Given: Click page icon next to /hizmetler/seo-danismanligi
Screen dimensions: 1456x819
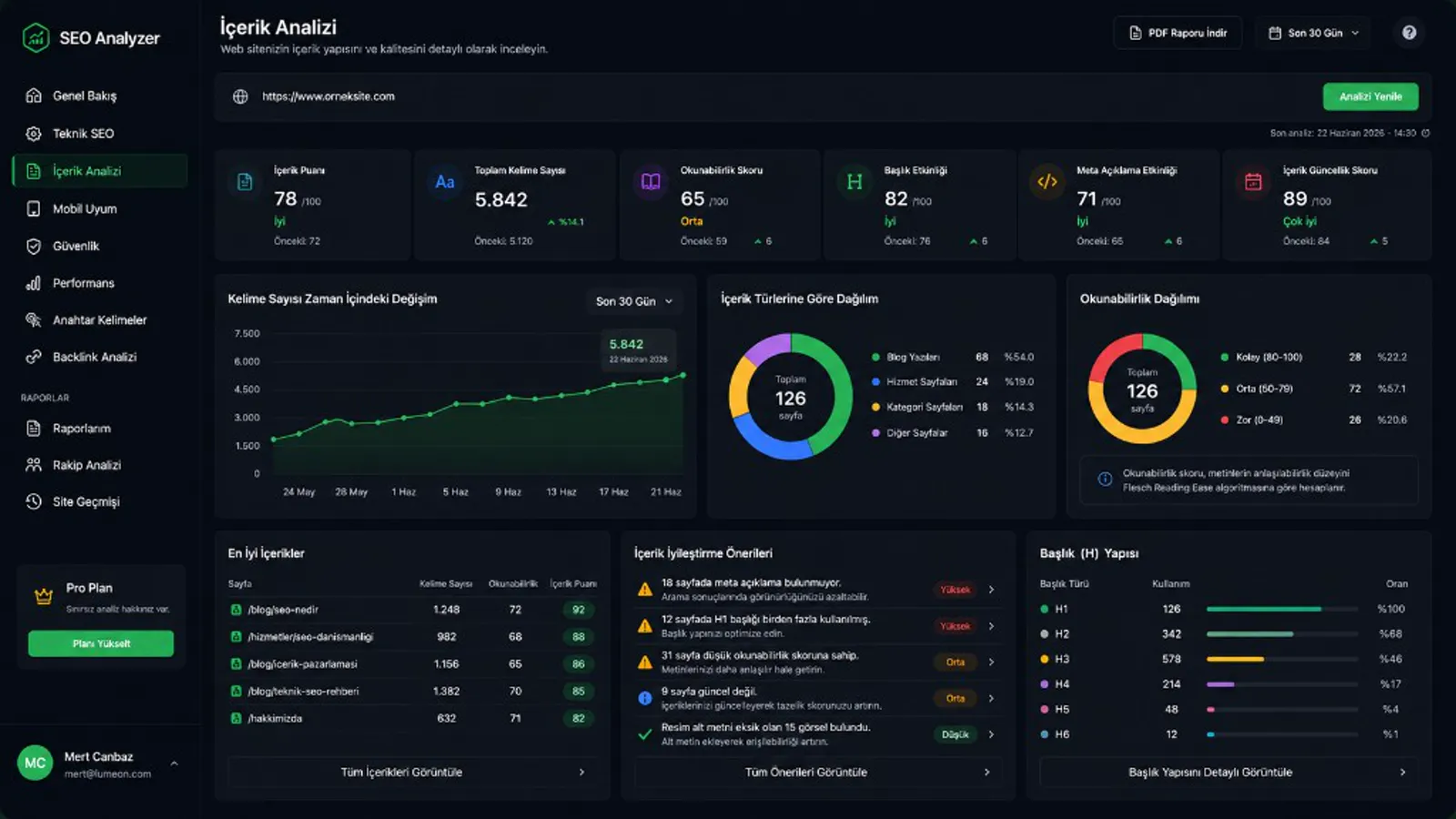Looking at the screenshot, I should 236,637.
